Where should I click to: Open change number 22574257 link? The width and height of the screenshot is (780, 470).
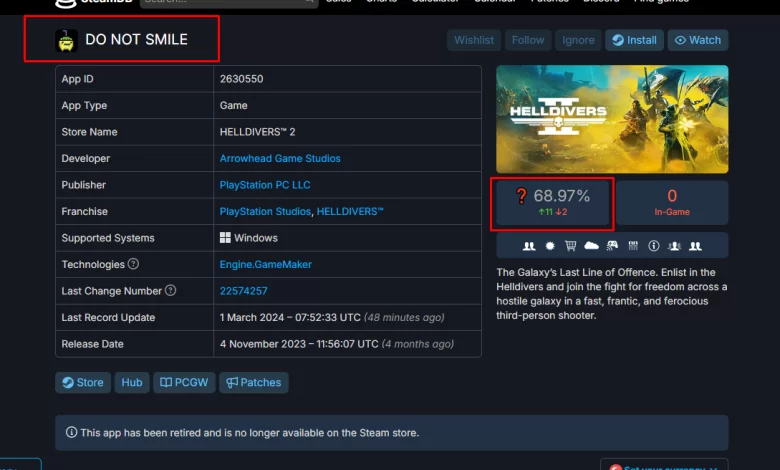244,291
